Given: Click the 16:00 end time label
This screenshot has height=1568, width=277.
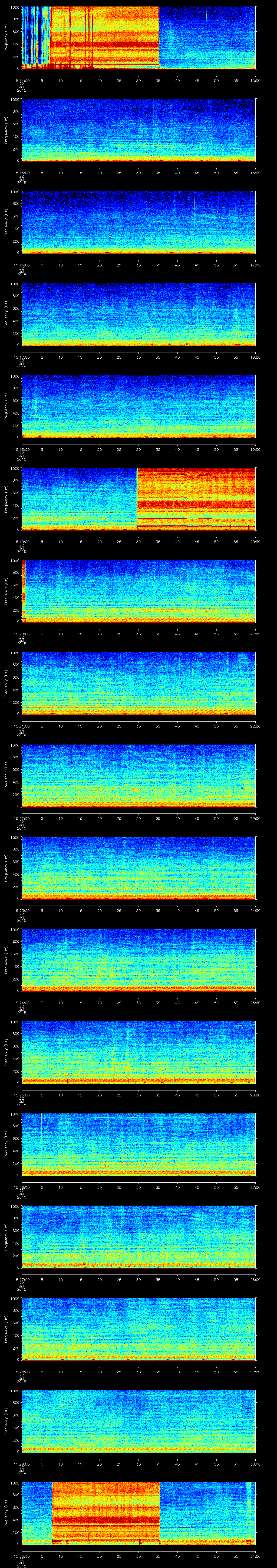Looking at the screenshot, I should [x=255, y=173].
